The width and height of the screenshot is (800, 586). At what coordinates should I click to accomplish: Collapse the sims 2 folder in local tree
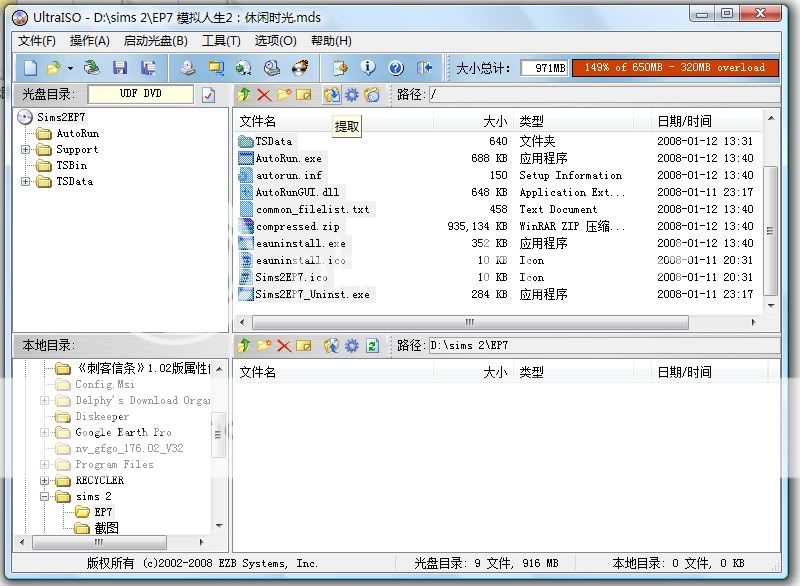45,496
